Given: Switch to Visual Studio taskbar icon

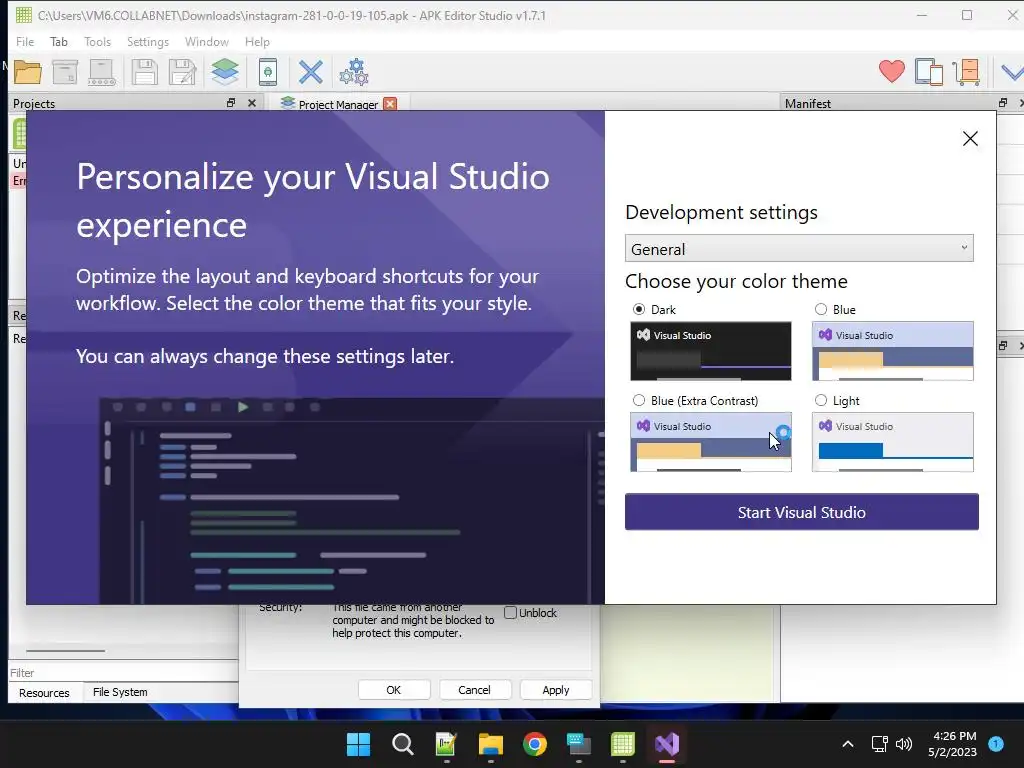Looking at the screenshot, I should 667,744.
